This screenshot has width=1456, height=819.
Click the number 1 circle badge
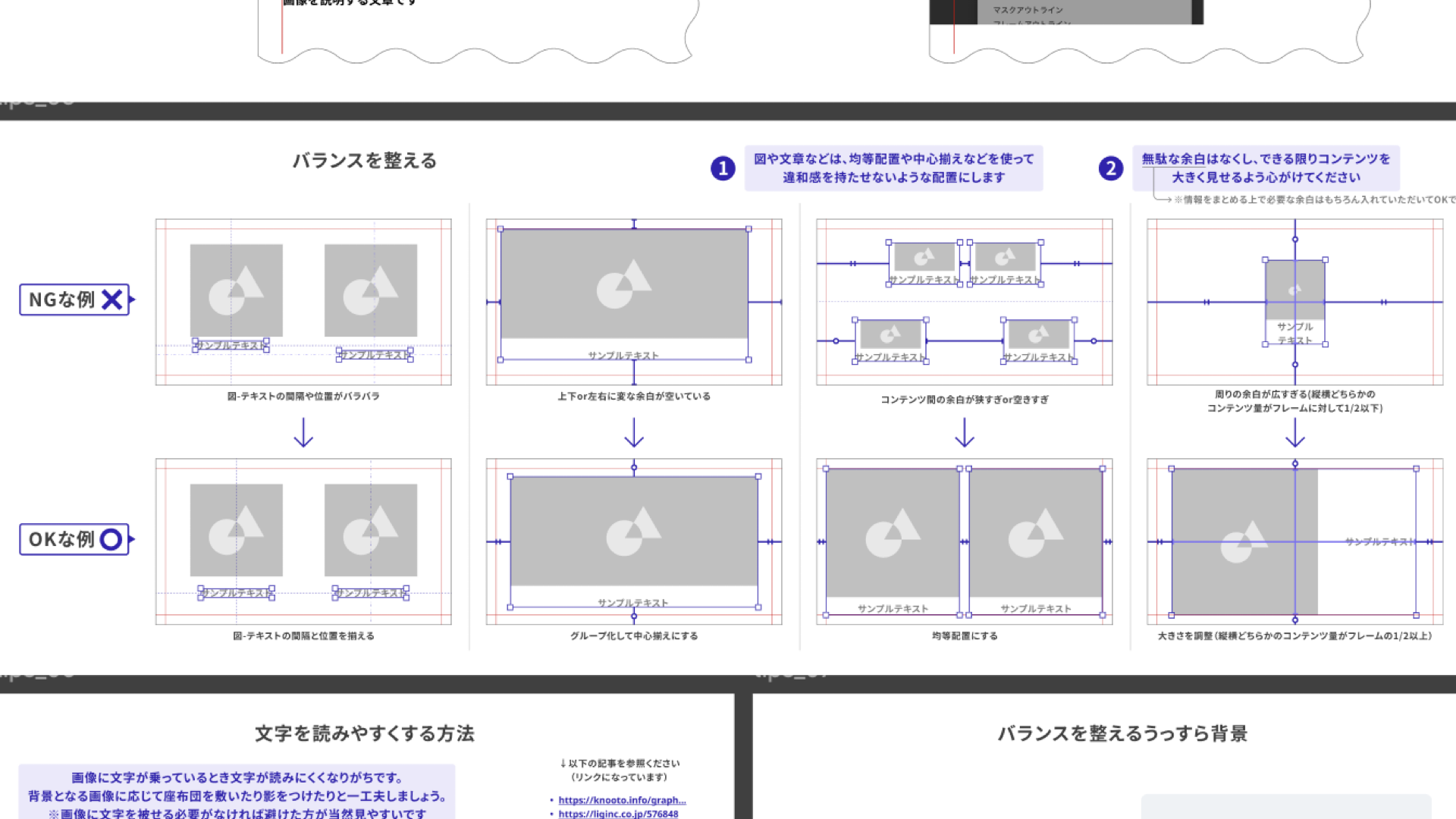(723, 168)
